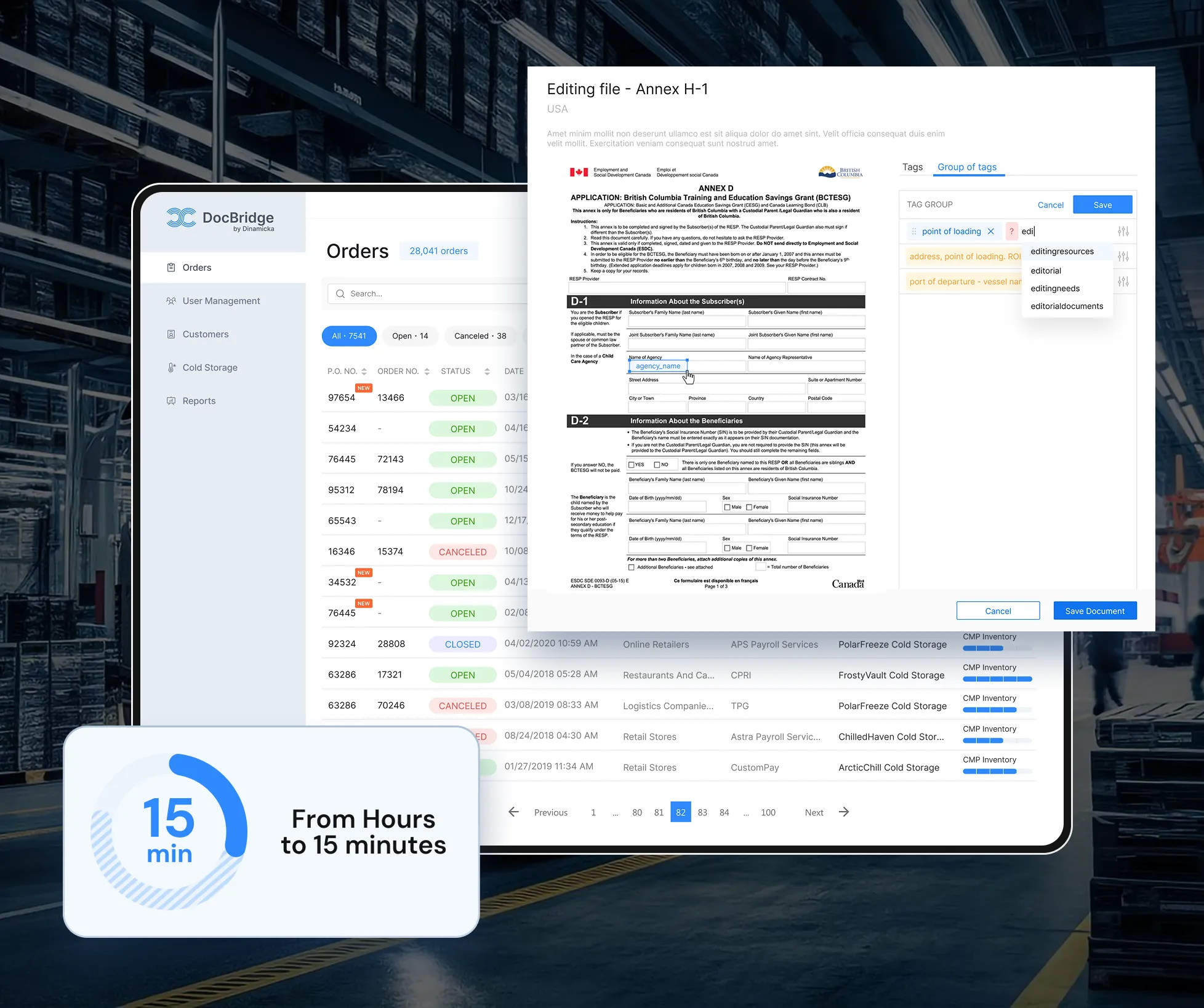The height and width of the screenshot is (1008, 1204).
Task: Tick the Additional Beneficiaries checkbox
Action: click(630, 567)
